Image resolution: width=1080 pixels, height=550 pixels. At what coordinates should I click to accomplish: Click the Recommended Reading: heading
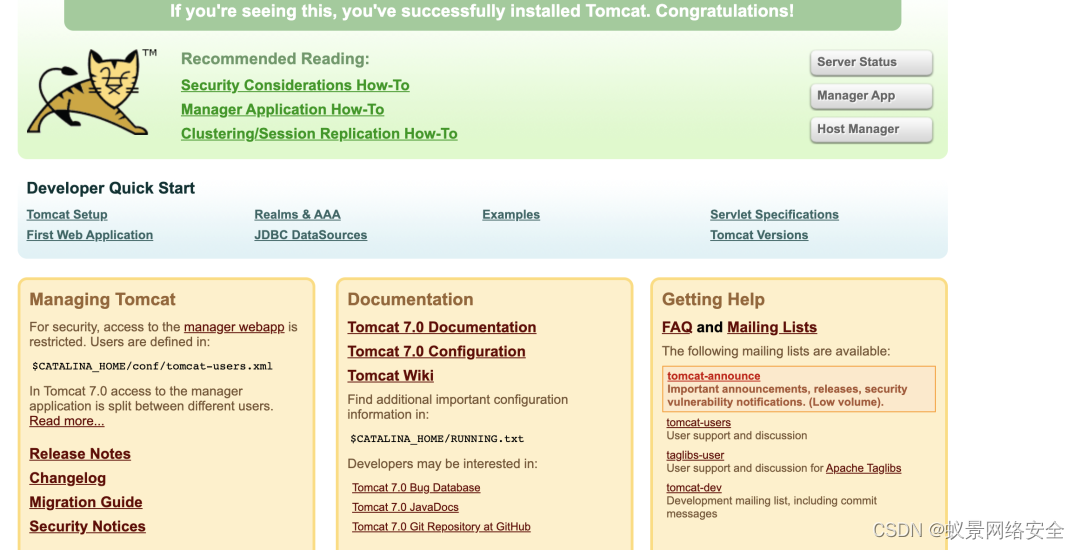click(275, 59)
